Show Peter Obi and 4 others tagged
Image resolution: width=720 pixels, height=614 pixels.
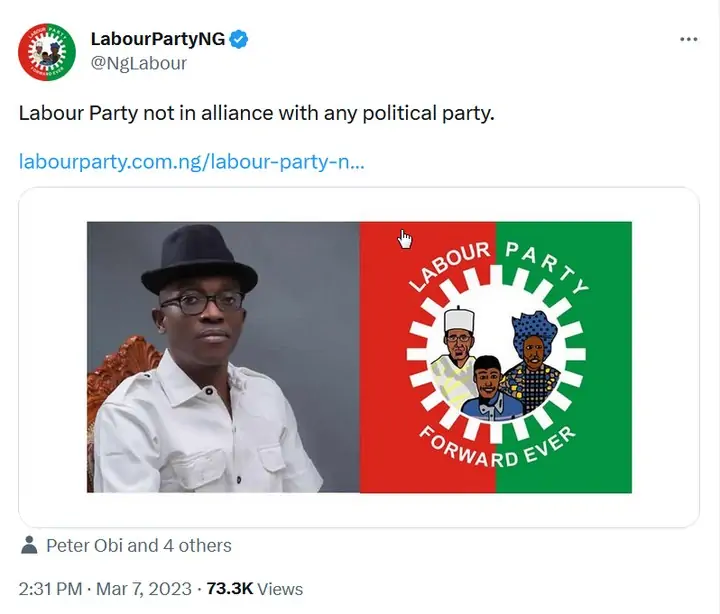(x=139, y=546)
